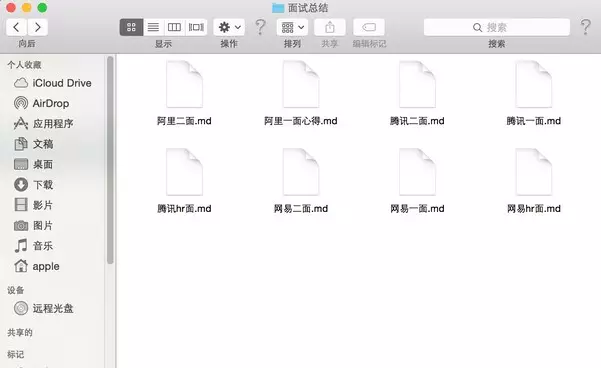Click the 面试总结 folder icon in the title bar
601x368 pixels.
278,8
